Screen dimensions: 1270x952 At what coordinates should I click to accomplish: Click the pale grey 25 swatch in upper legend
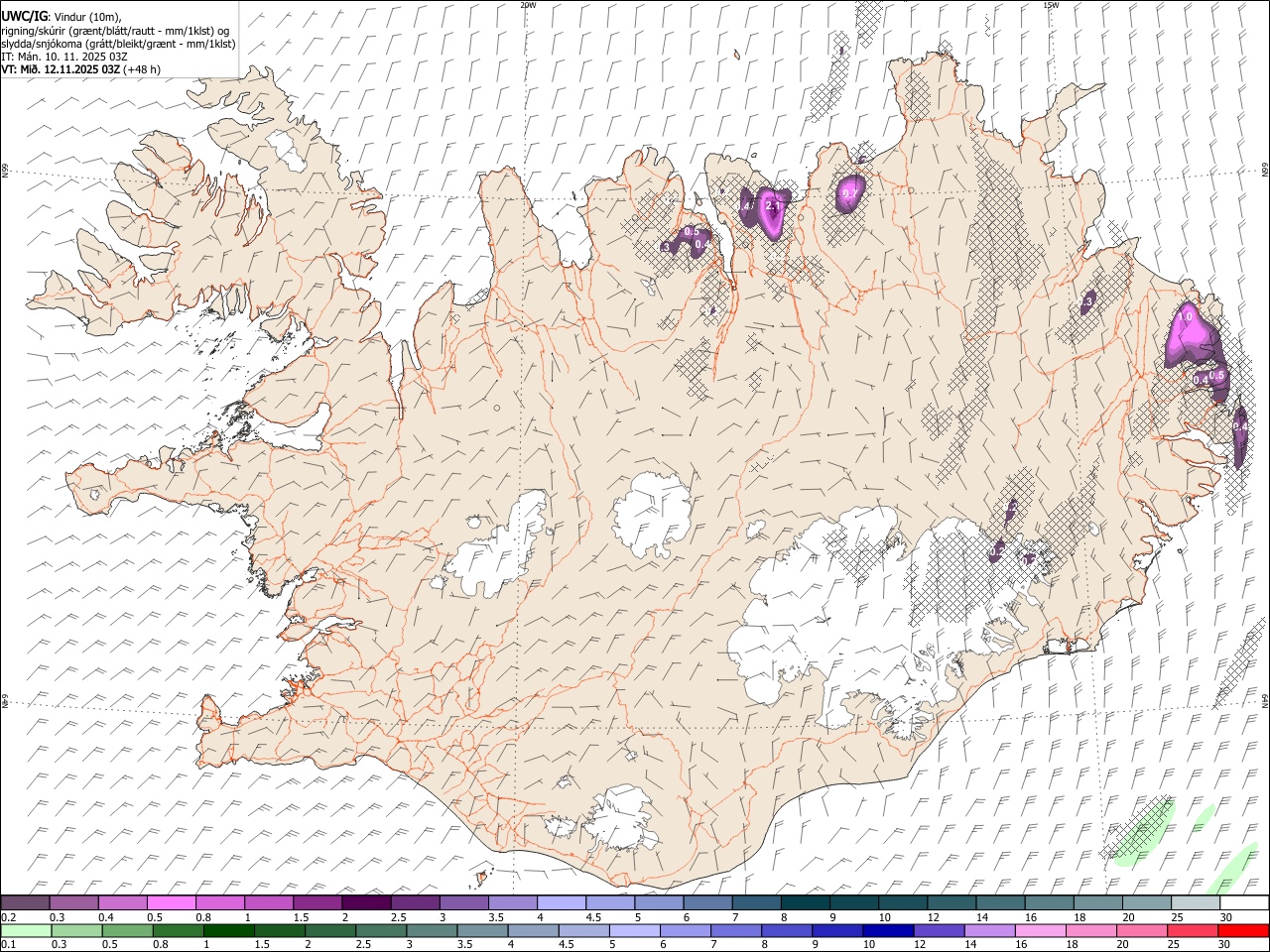point(1194,902)
